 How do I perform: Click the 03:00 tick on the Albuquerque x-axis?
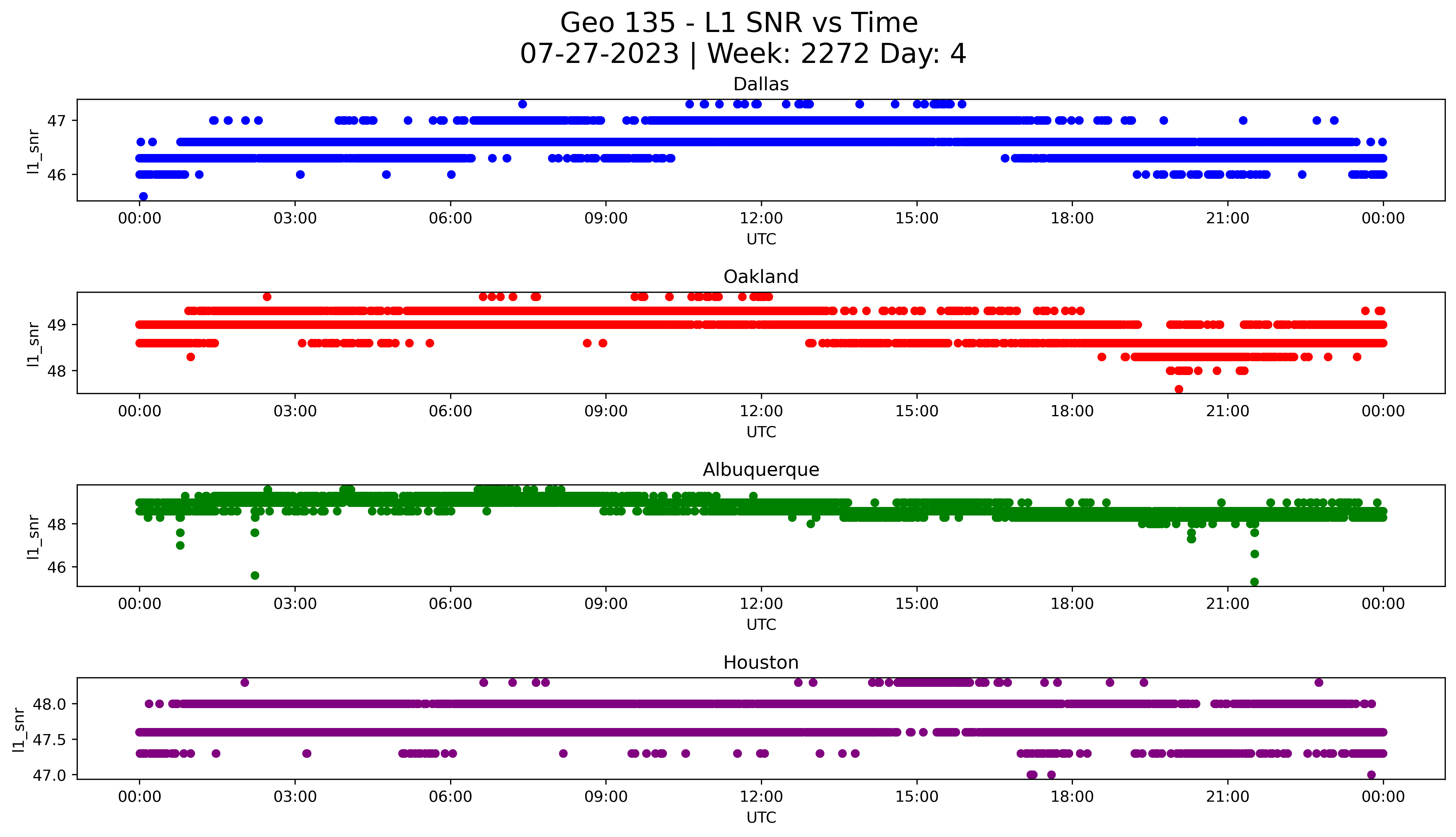[295, 604]
